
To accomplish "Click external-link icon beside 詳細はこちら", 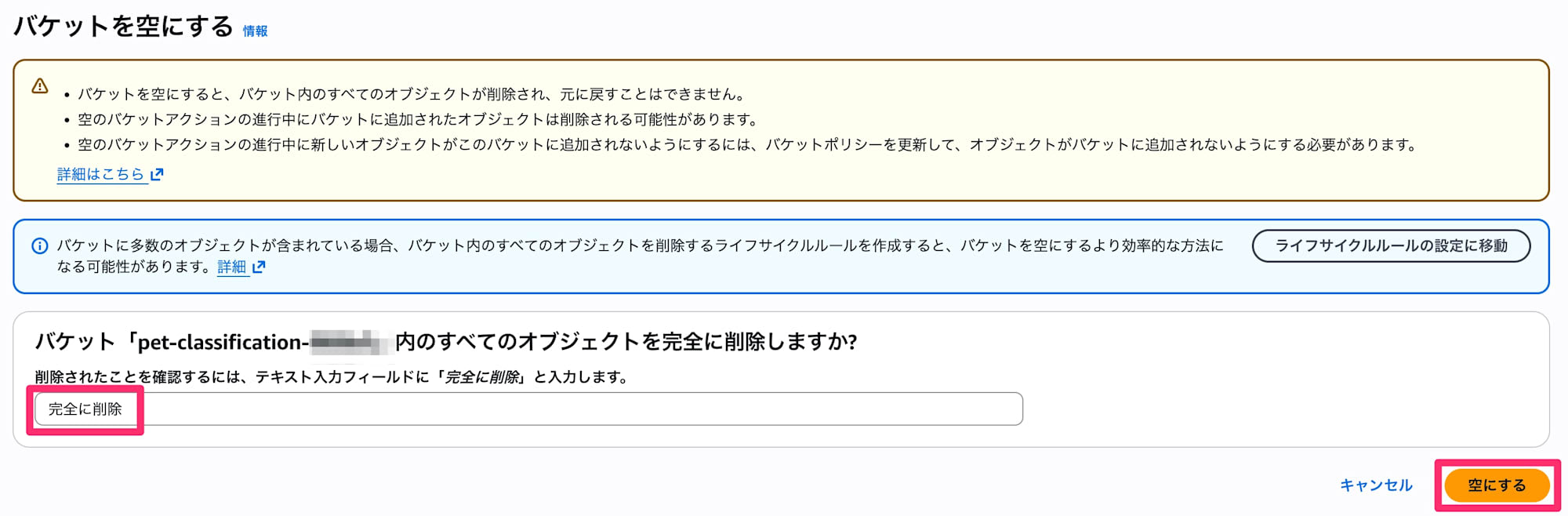I will pos(157,174).
